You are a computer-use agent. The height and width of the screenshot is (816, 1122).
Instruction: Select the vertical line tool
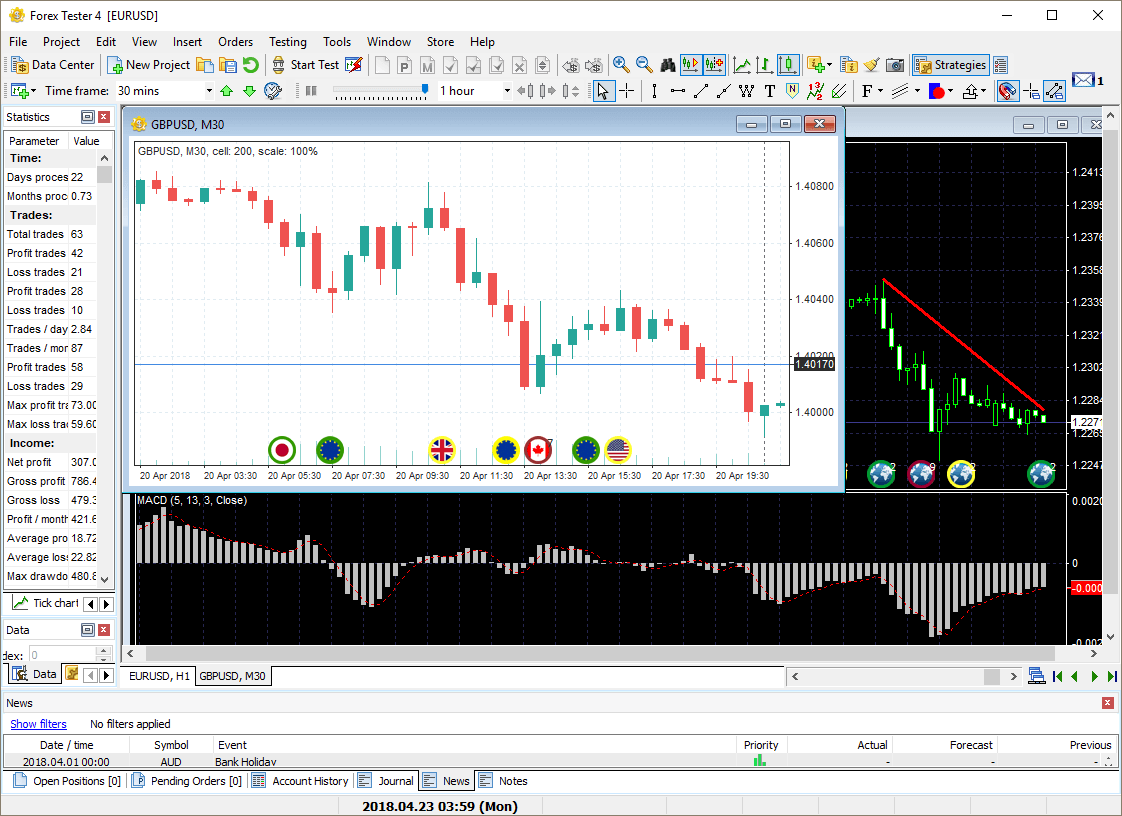(654, 91)
